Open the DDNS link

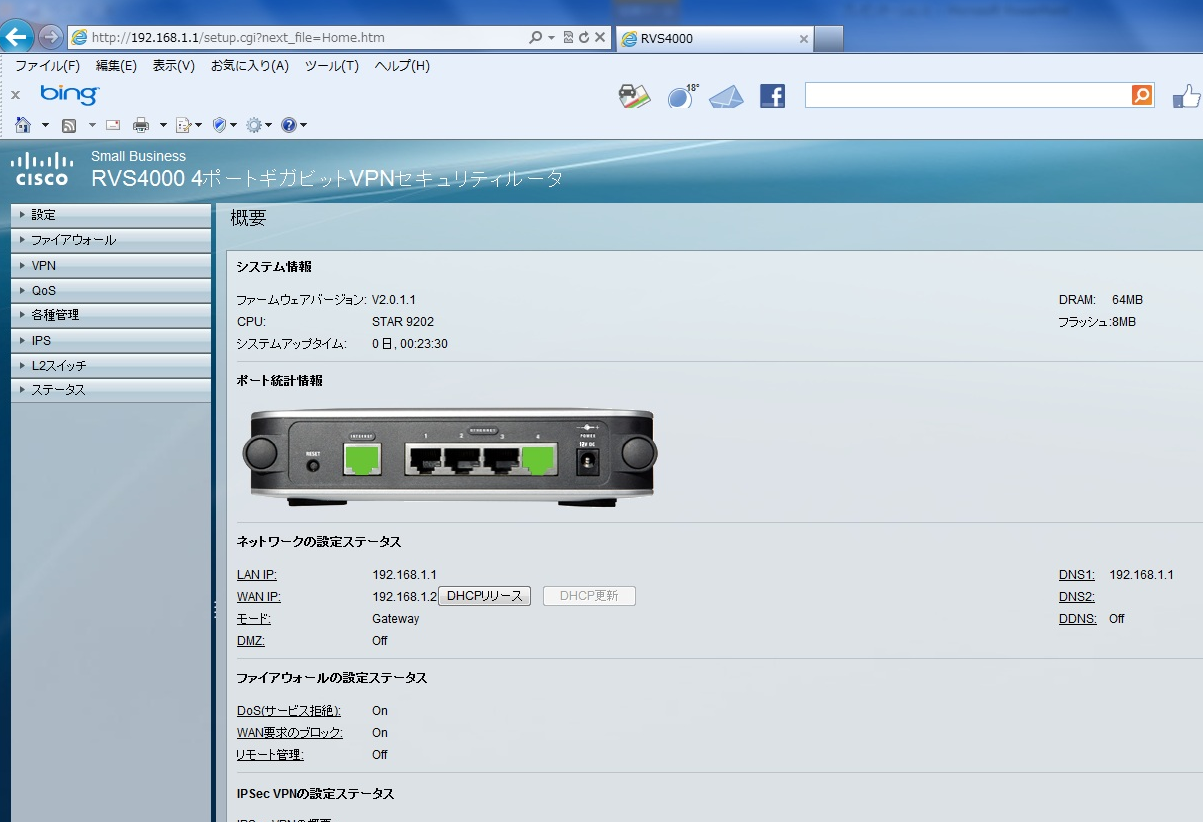coord(1078,619)
